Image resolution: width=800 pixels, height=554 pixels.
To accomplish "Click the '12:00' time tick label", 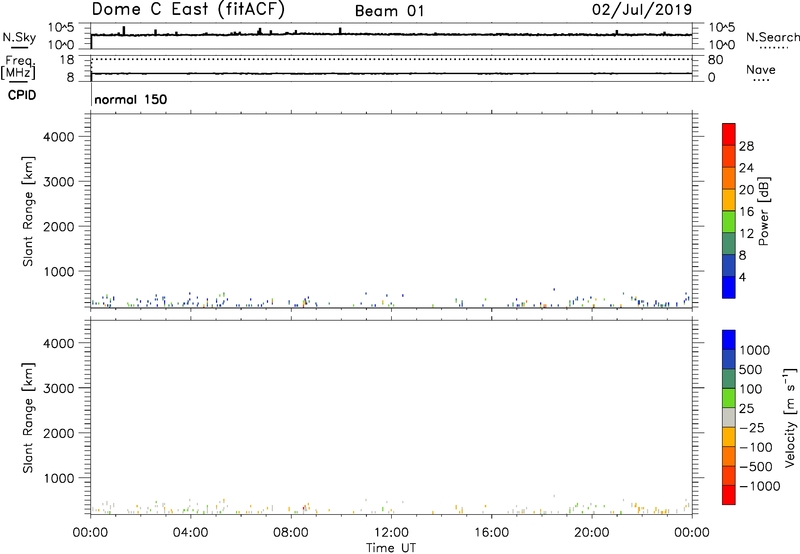I will [391, 533].
